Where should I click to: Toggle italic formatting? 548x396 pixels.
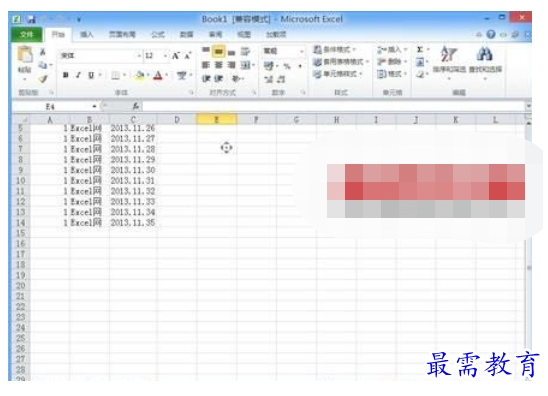point(78,75)
